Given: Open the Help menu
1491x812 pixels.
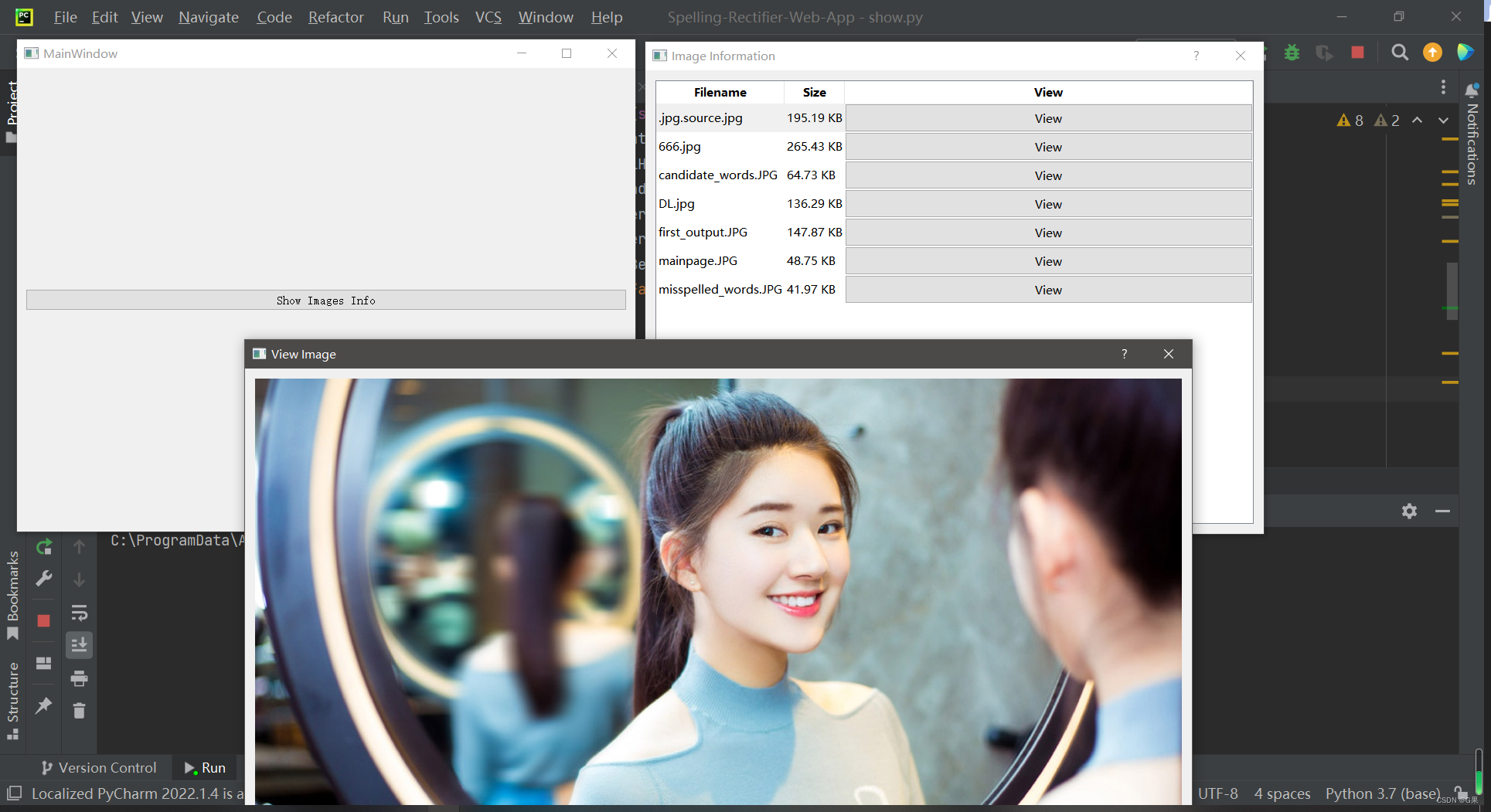Looking at the screenshot, I should [607, 17].
